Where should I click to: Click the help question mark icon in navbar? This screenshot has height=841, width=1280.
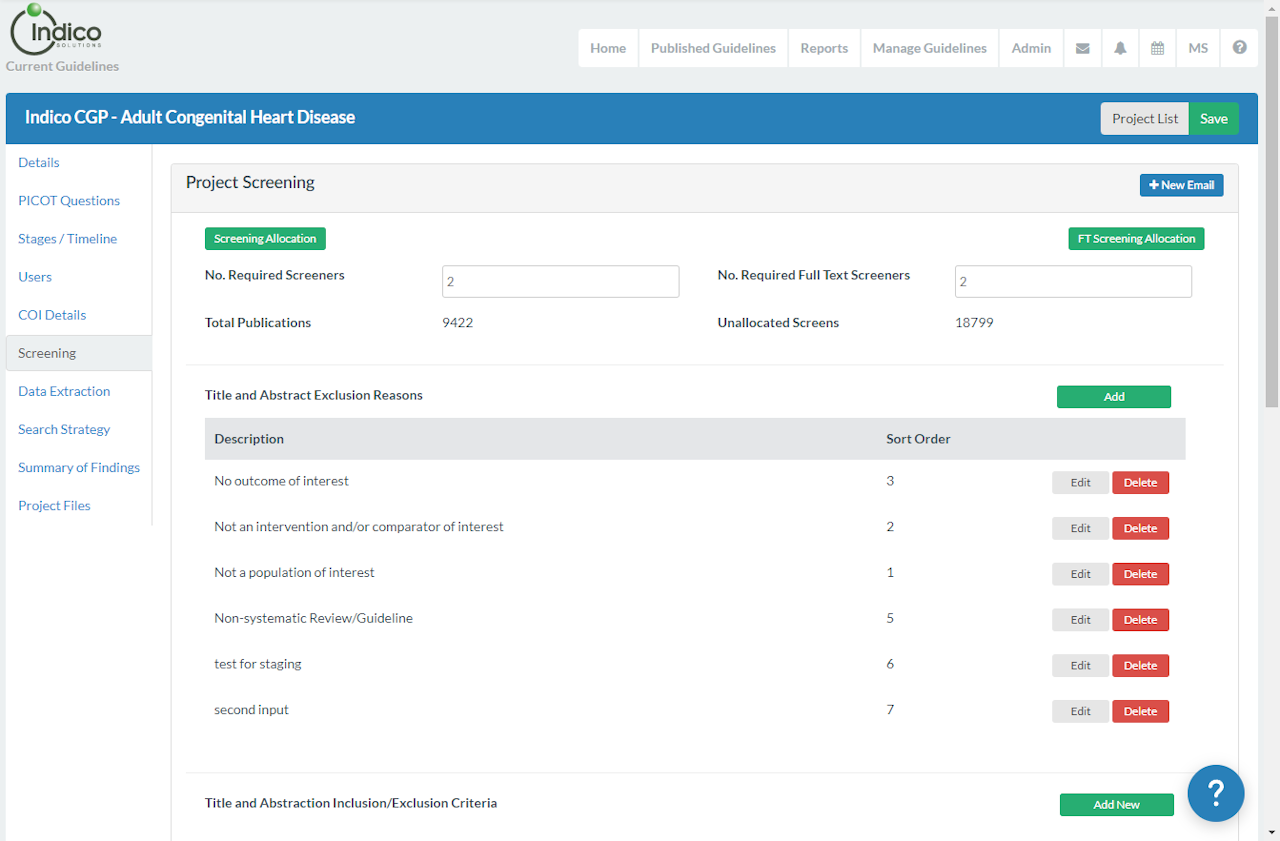tap(1239, 48)
